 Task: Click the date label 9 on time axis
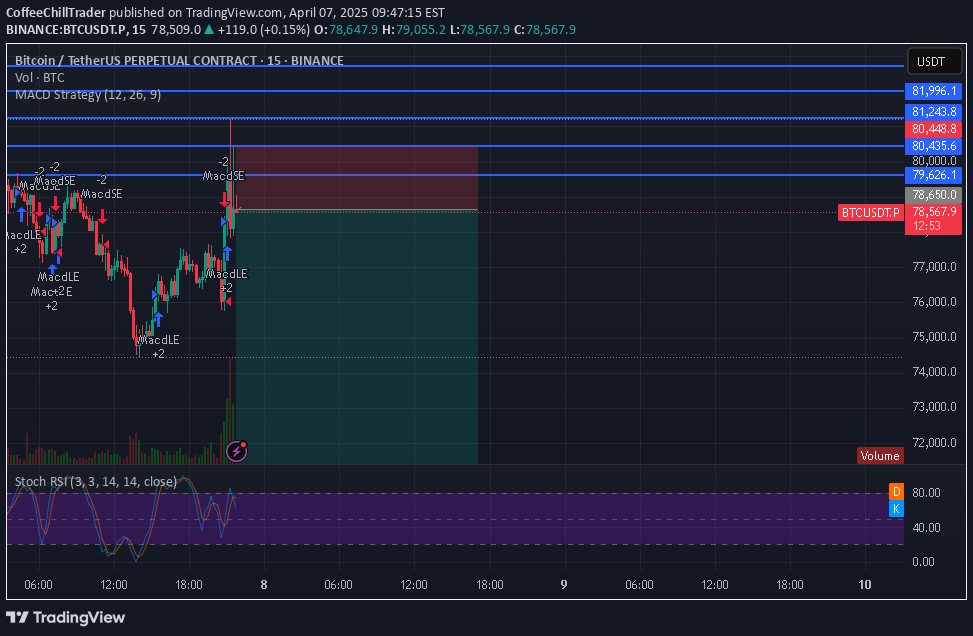click(x=563, y=584)
